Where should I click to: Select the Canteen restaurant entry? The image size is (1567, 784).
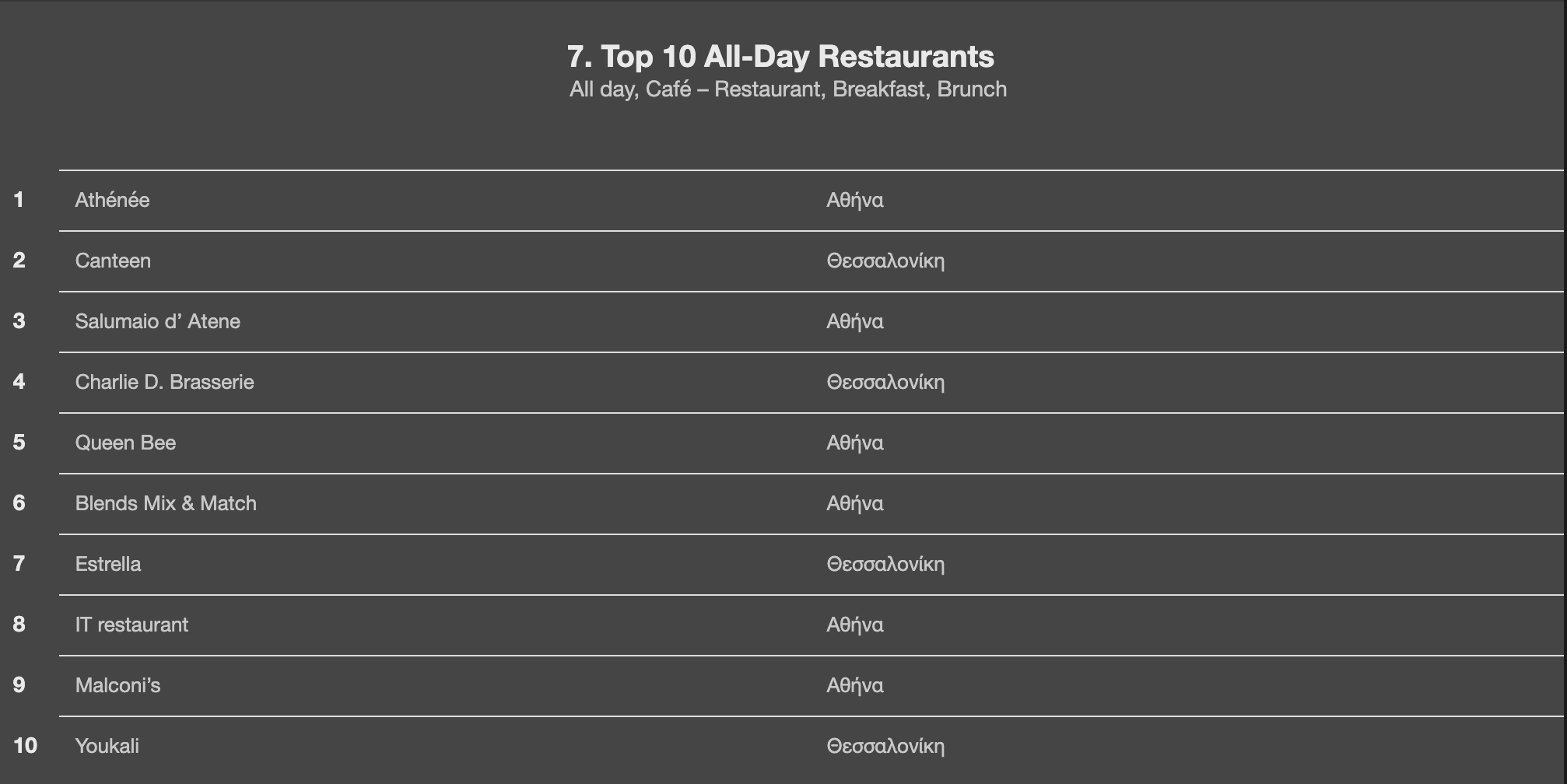[x=113, y=261]
